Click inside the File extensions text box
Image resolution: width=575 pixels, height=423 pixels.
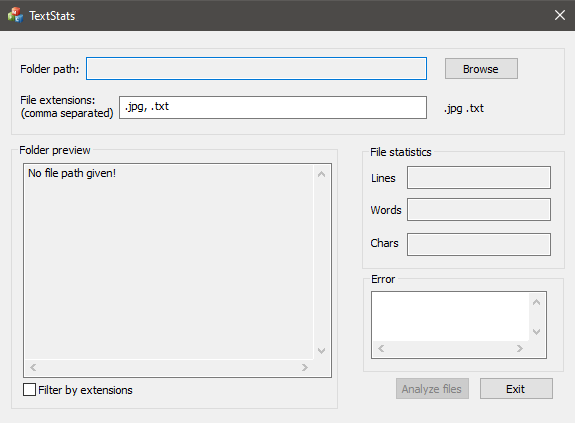click(x=273, y=107)
